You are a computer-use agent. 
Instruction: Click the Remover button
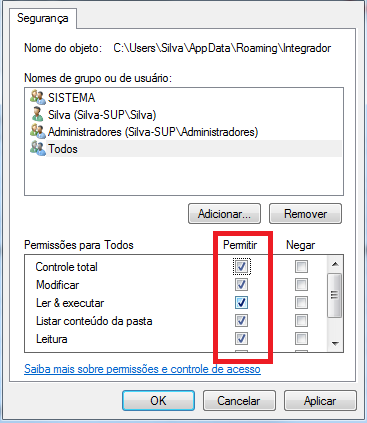(305, 214)
